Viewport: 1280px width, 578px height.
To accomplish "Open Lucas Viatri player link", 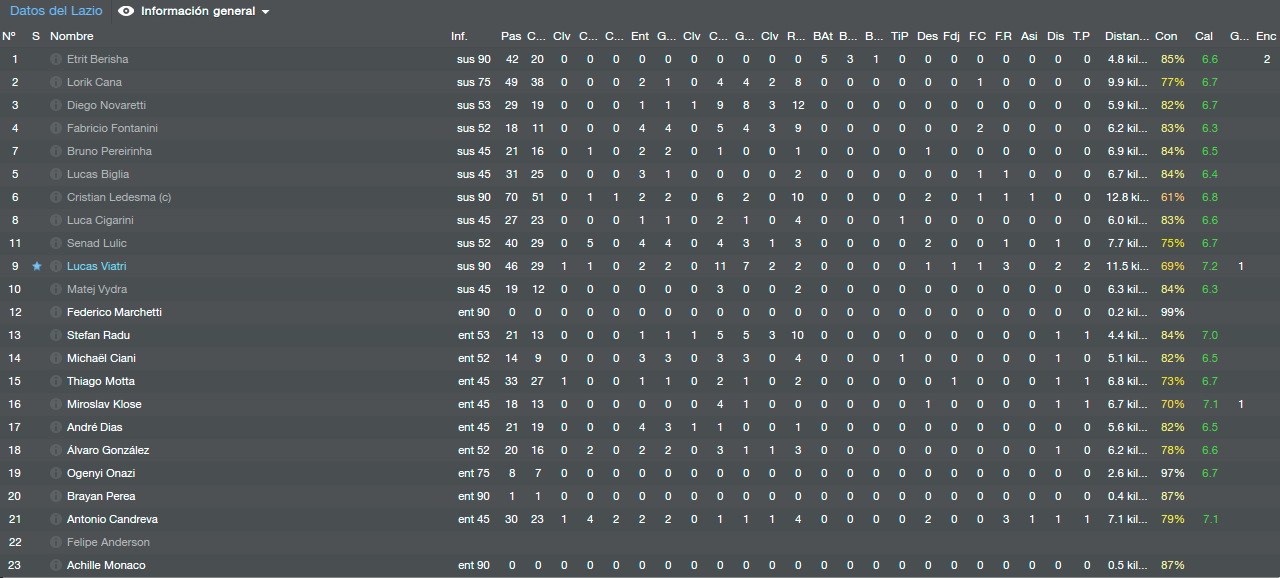I will pyautogui.click(x=96, y=266).
